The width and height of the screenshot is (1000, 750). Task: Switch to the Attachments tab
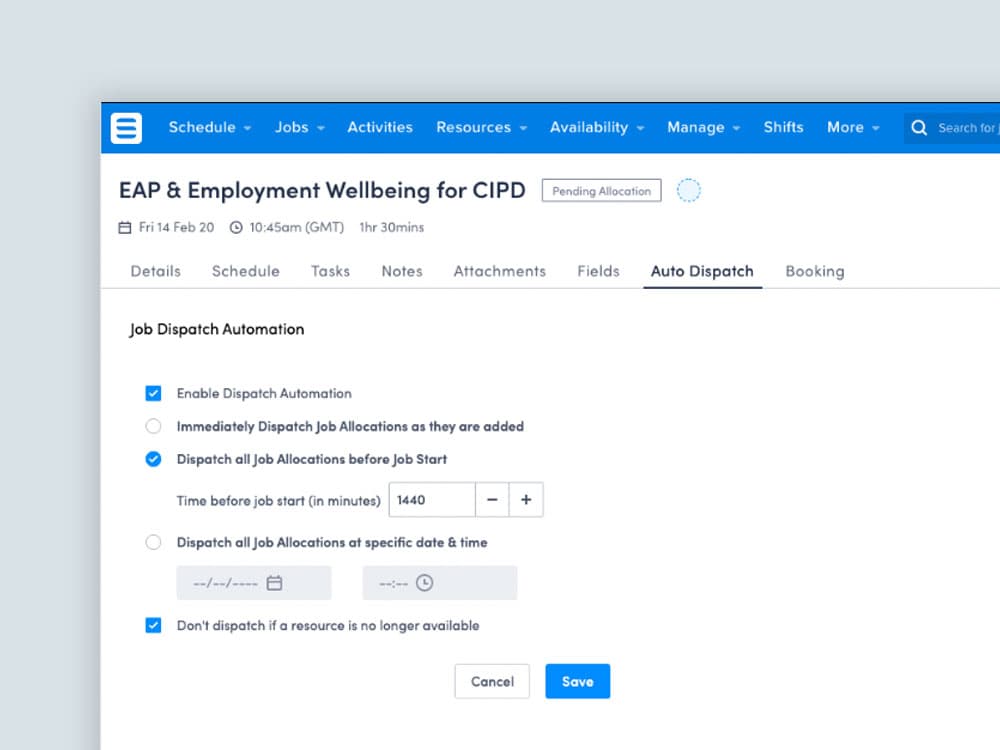point(499,272)
